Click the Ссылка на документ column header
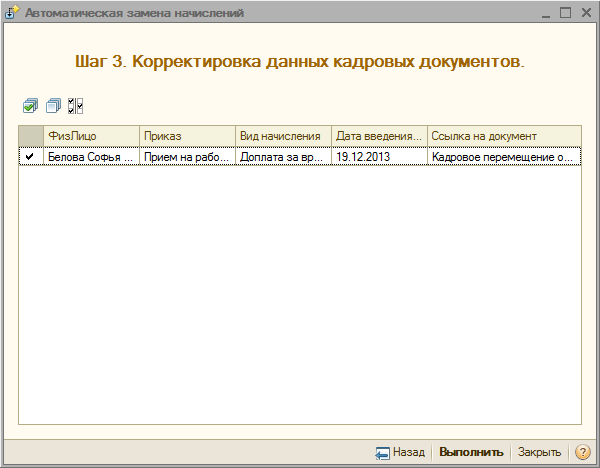 tap(503, 135)
